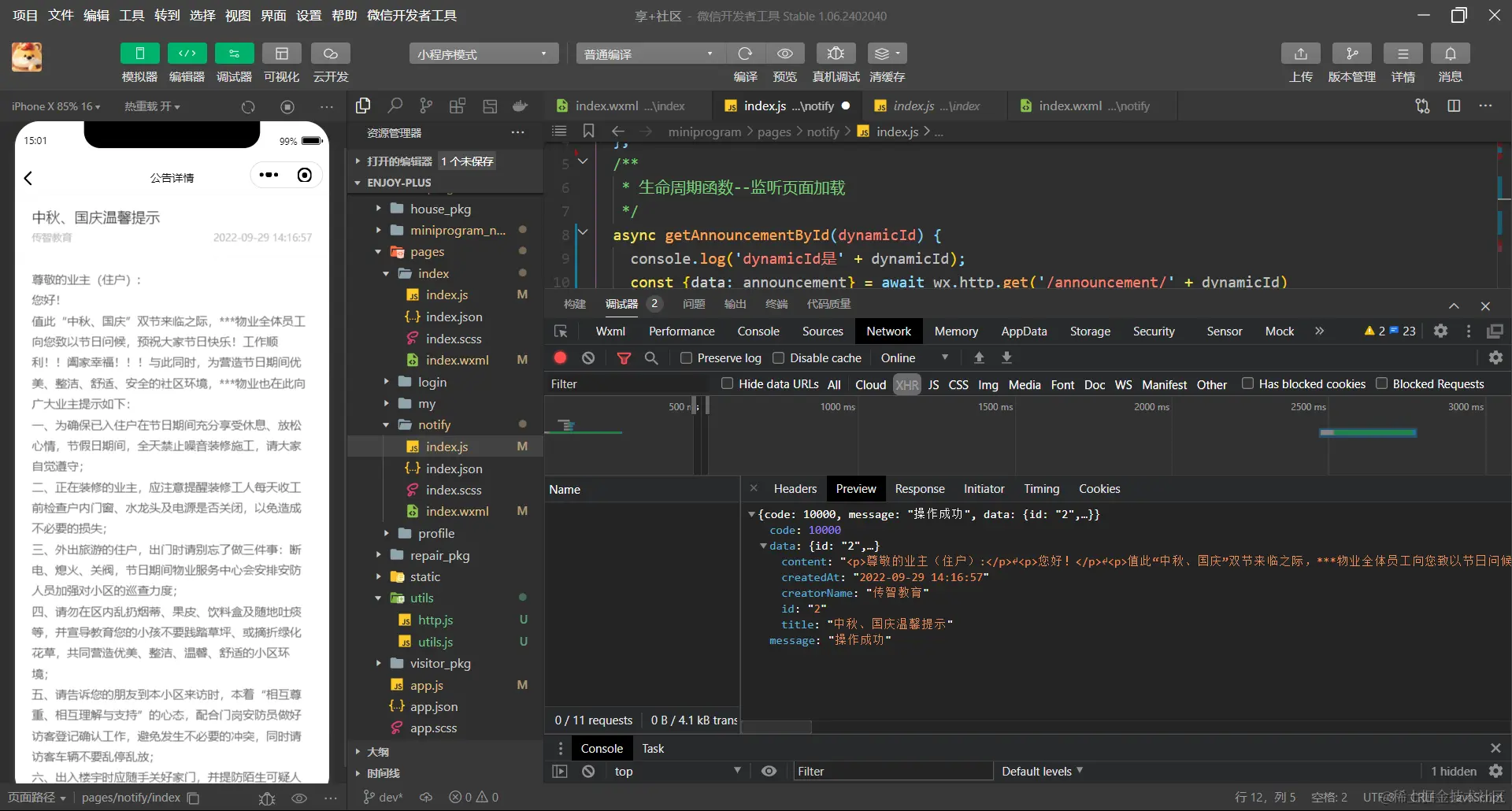
Task: Switch to the Response tab
Action: tap(919, 489)
